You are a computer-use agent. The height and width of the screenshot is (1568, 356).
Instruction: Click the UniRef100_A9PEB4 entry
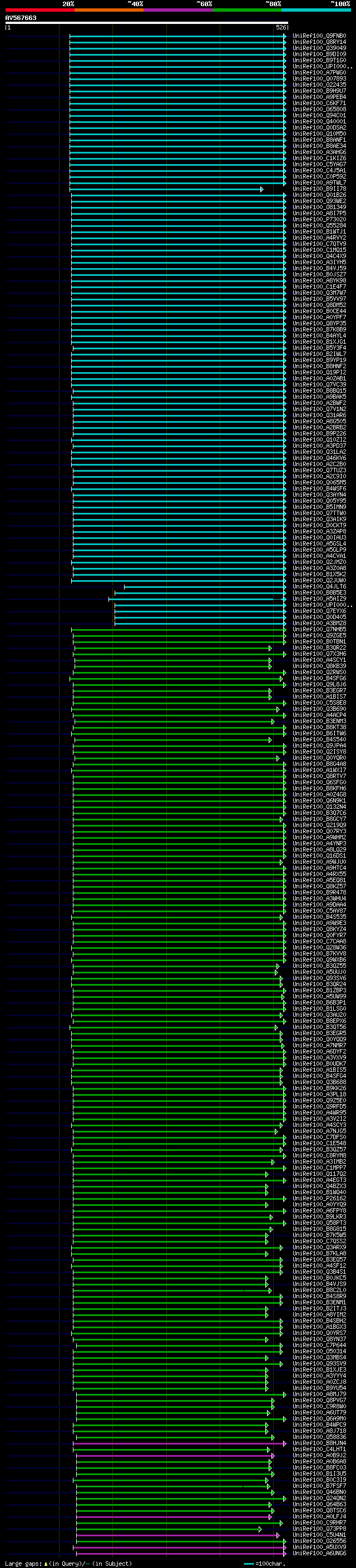319,97
